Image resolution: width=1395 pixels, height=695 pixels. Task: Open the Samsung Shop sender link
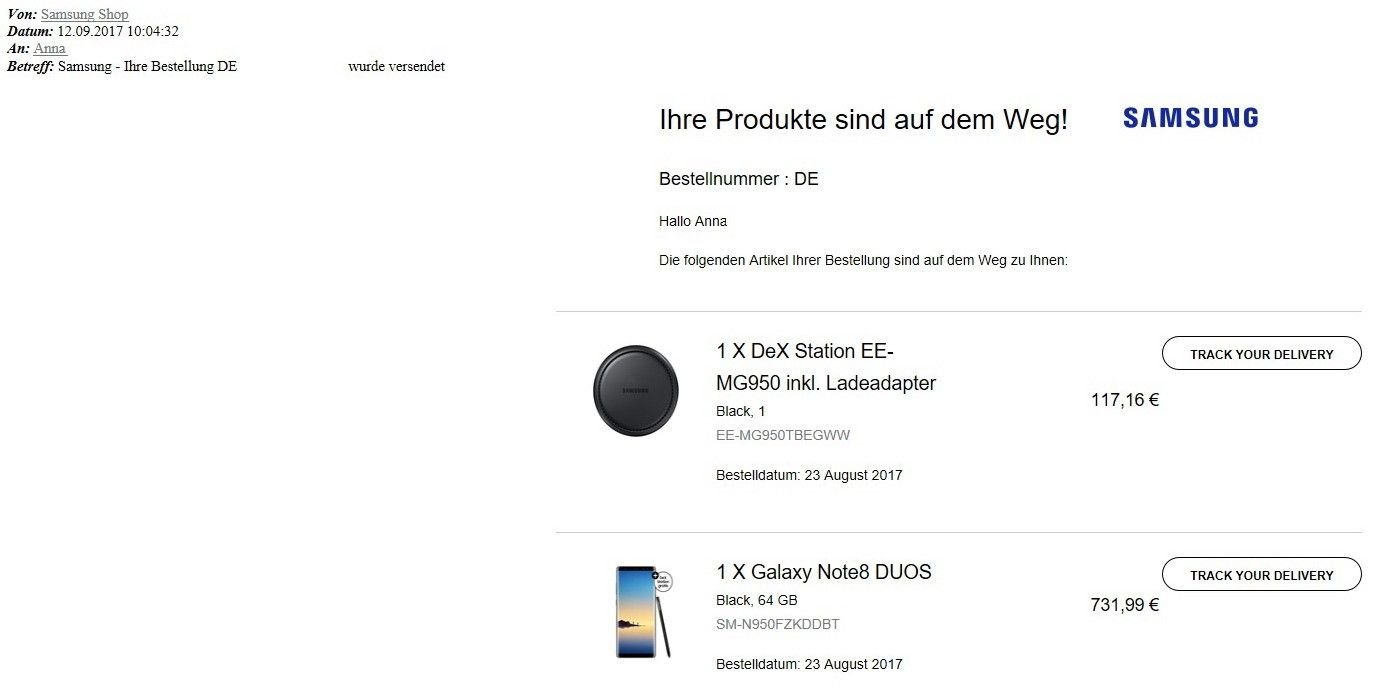(x=84, y=15)
